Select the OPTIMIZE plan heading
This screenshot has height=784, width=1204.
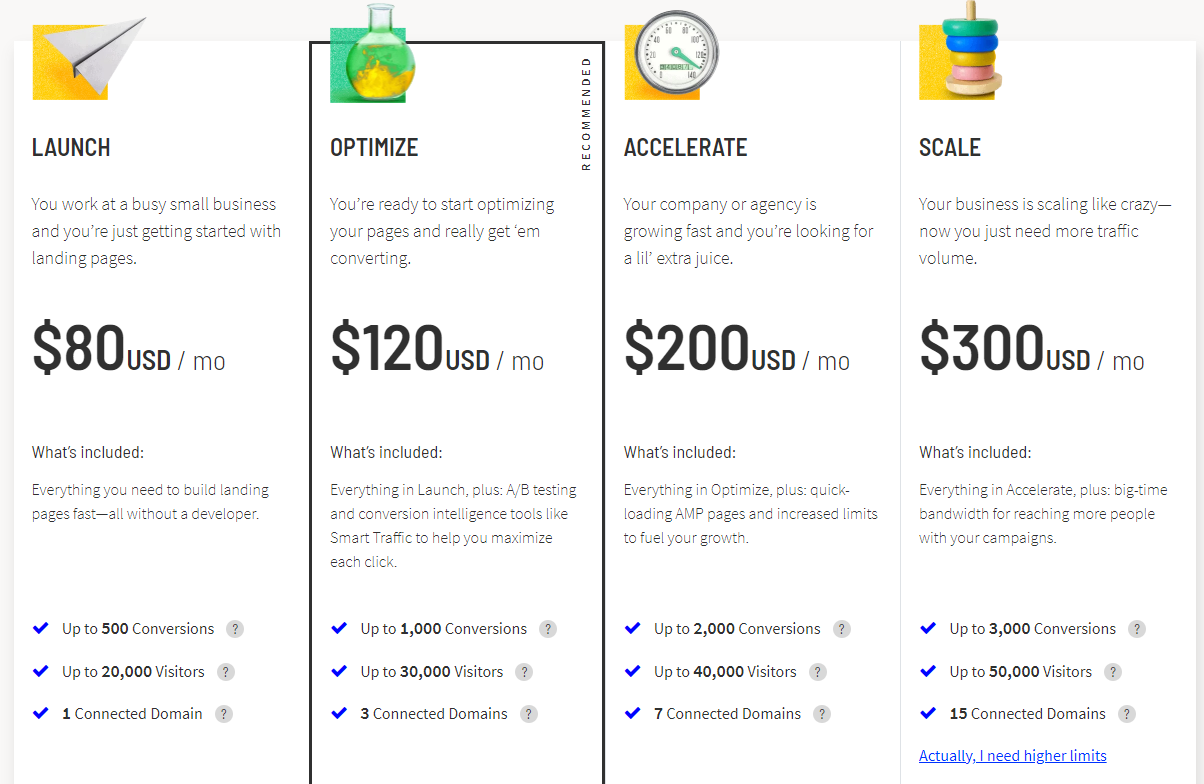point(374,148)
